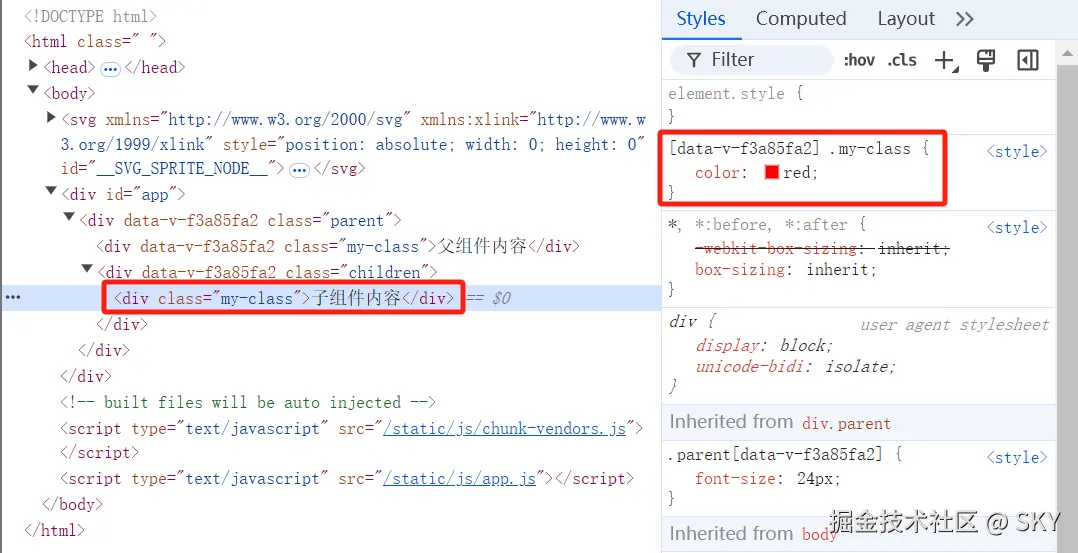Open the /static/js/app.js script link

[x=460, y=479]
